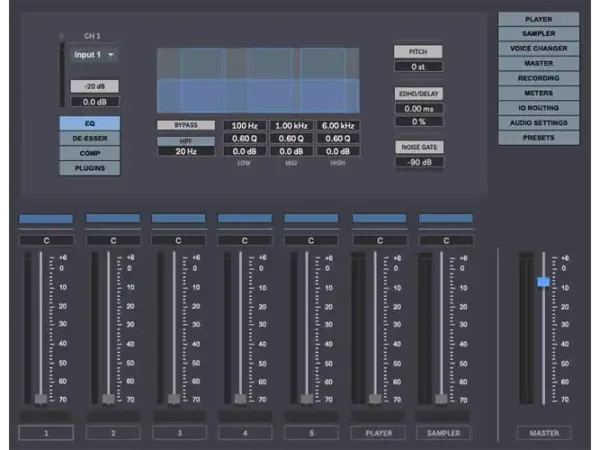The image size is (600, 450).
Task: Select the 0 % echo amount field
Action: point(419,122)
